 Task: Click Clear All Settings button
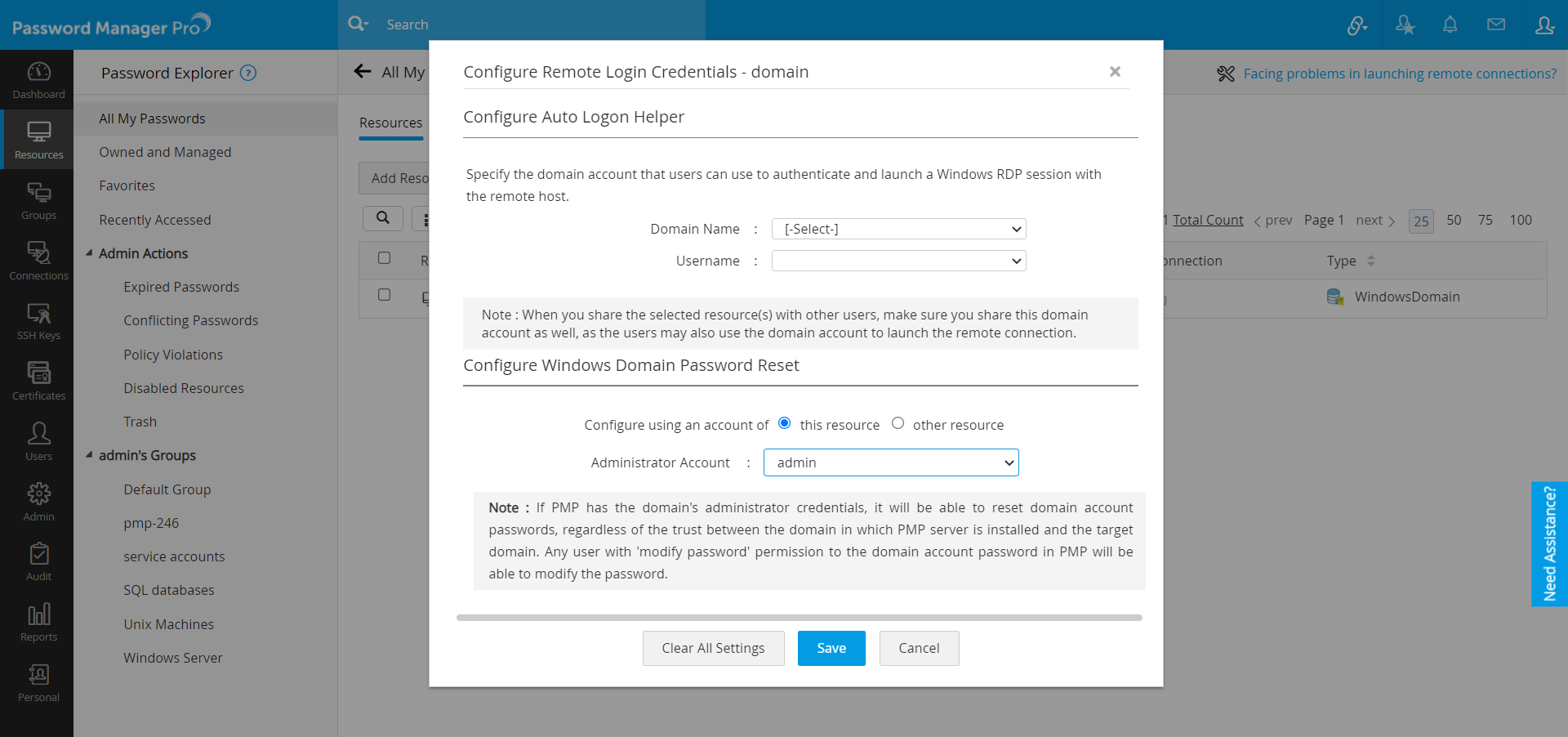(x=713, y=648)
